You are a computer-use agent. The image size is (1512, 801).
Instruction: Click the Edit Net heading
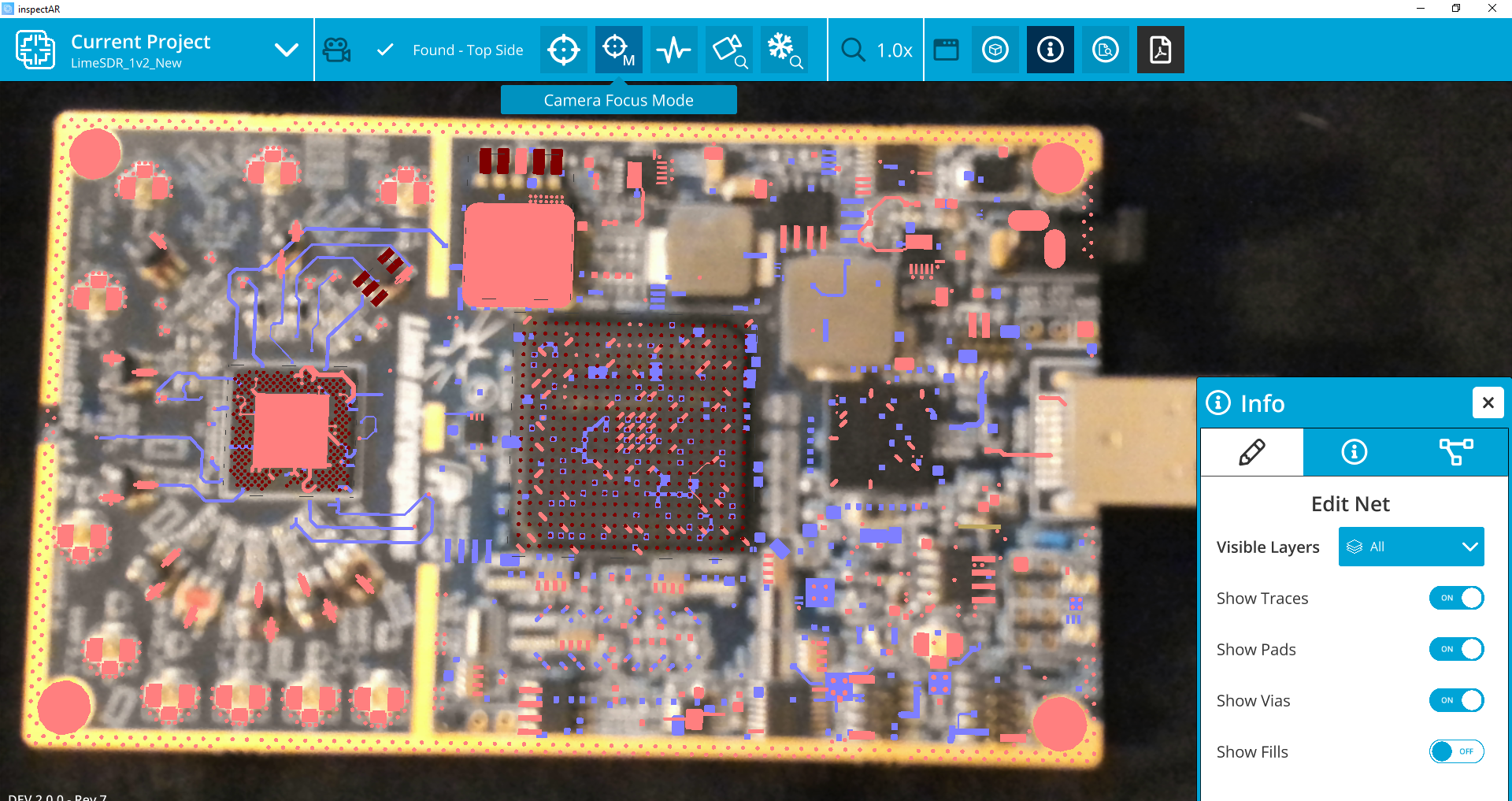coord(1351,504)
